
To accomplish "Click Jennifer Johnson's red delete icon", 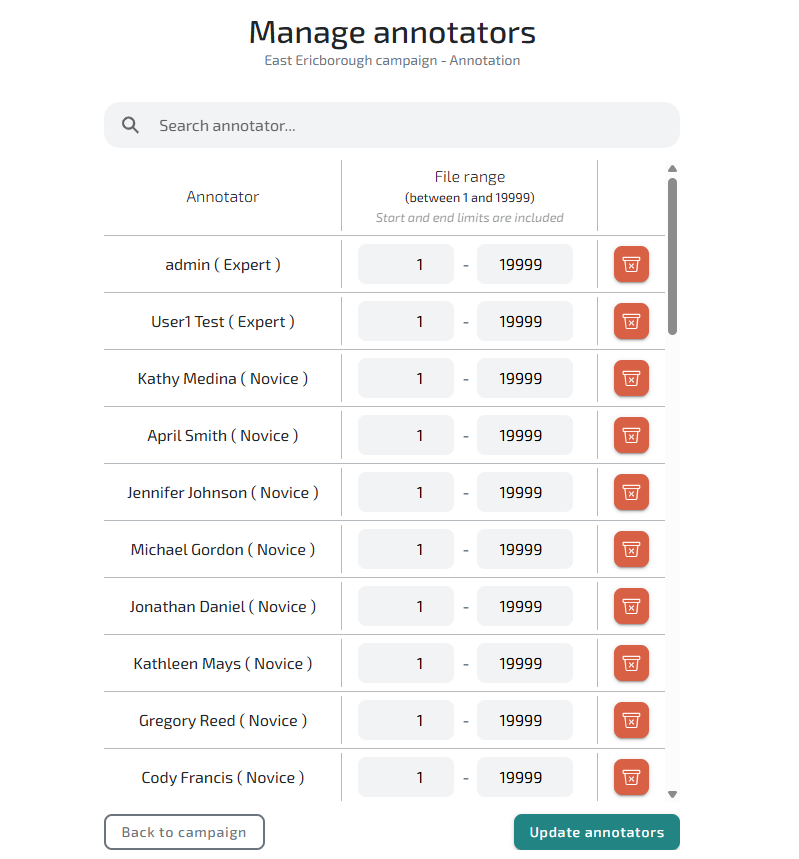I will 631,493.
